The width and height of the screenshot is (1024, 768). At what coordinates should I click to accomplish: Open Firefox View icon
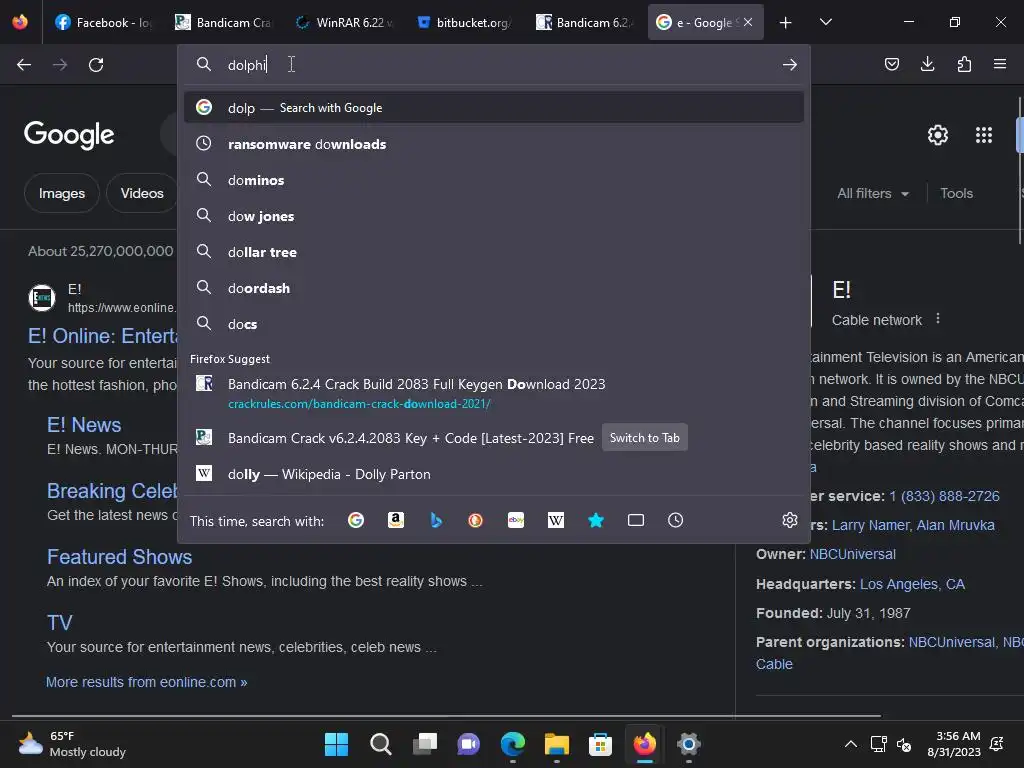click(x=20, y=22)
